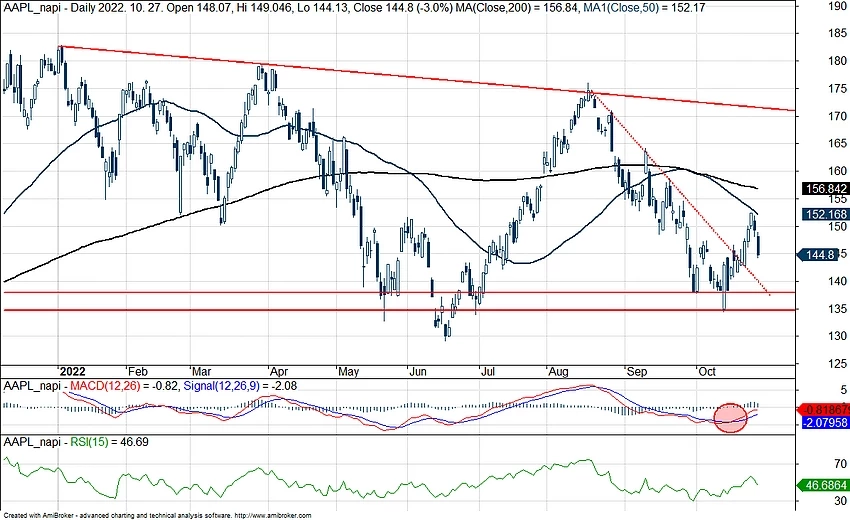The width and height of the screenshot is (850, 520).
Task: Click the 180 price axis label
Action: coord(838,61)
